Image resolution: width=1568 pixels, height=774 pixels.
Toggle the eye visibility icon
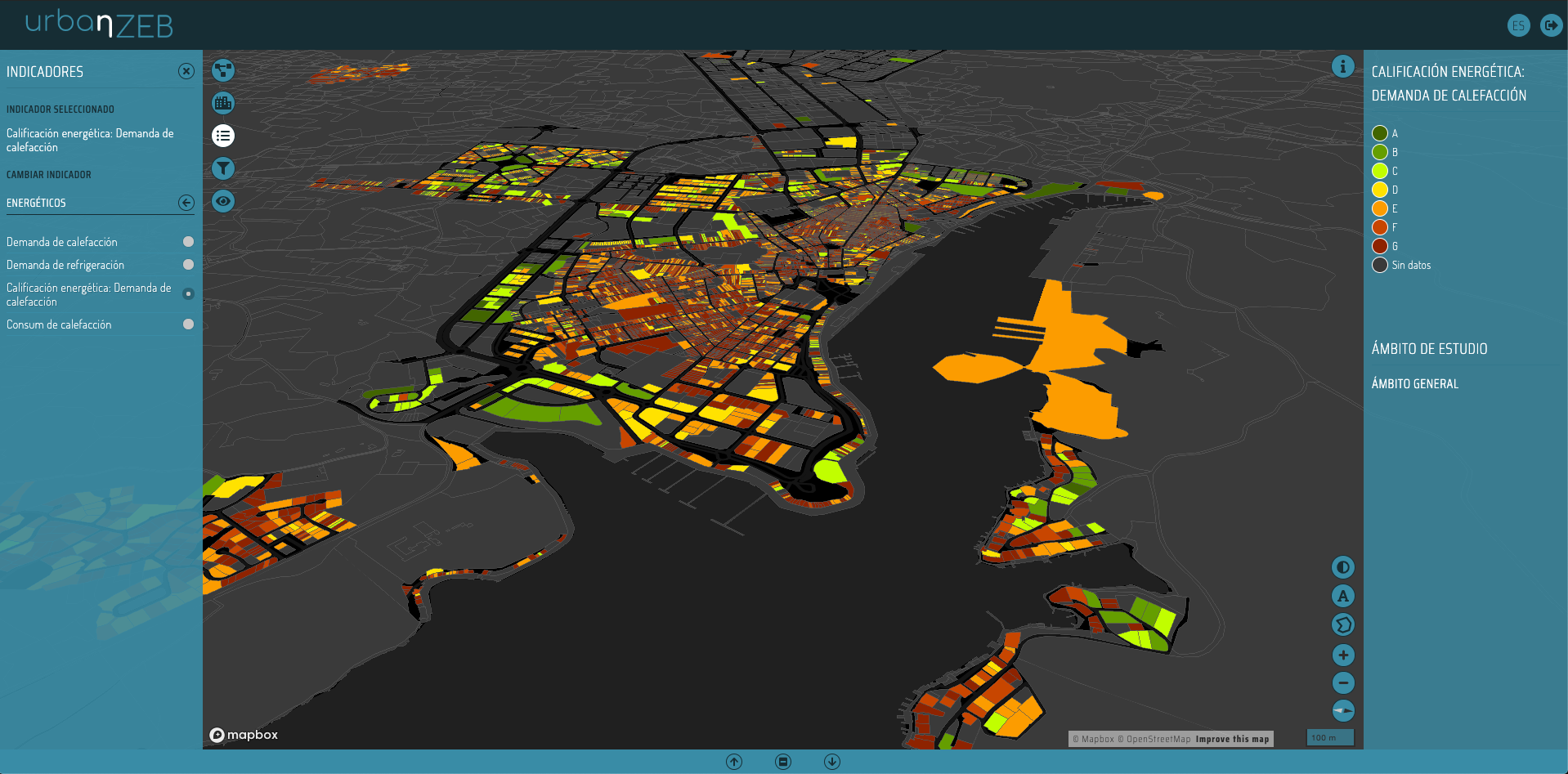click(223, 201)
